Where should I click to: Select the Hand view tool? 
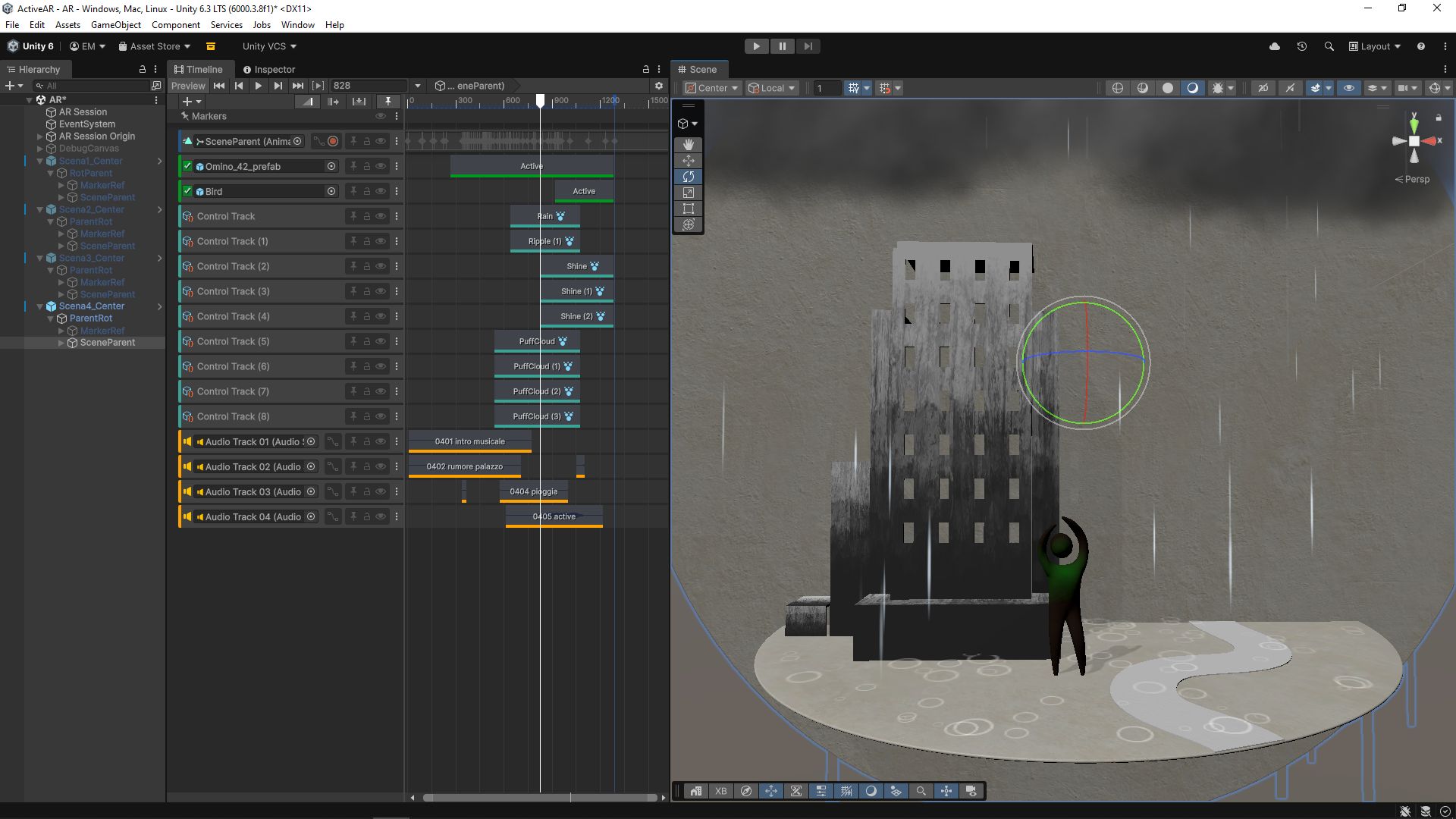pyautogui.click(x=688, y=144)
